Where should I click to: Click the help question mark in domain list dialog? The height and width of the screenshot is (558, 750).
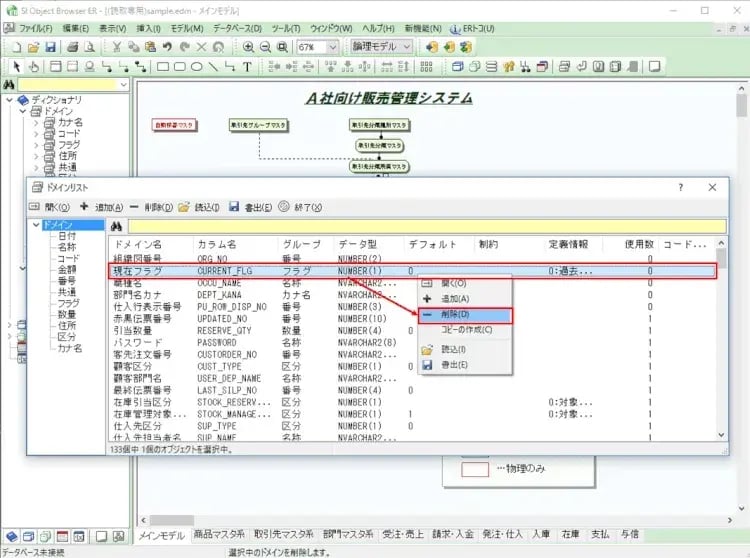point(681,187)
